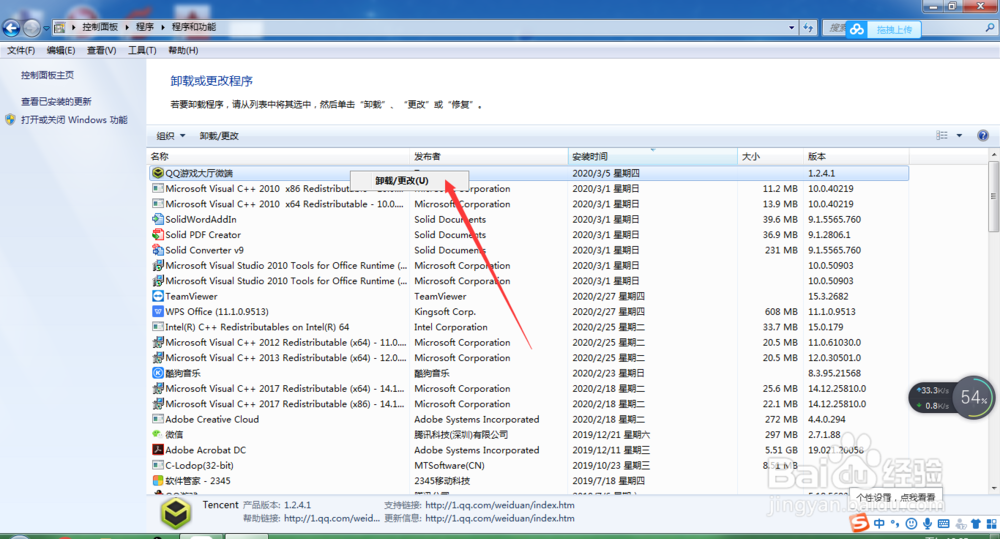
Task: Click the change view icon
Action: (941, 135)
